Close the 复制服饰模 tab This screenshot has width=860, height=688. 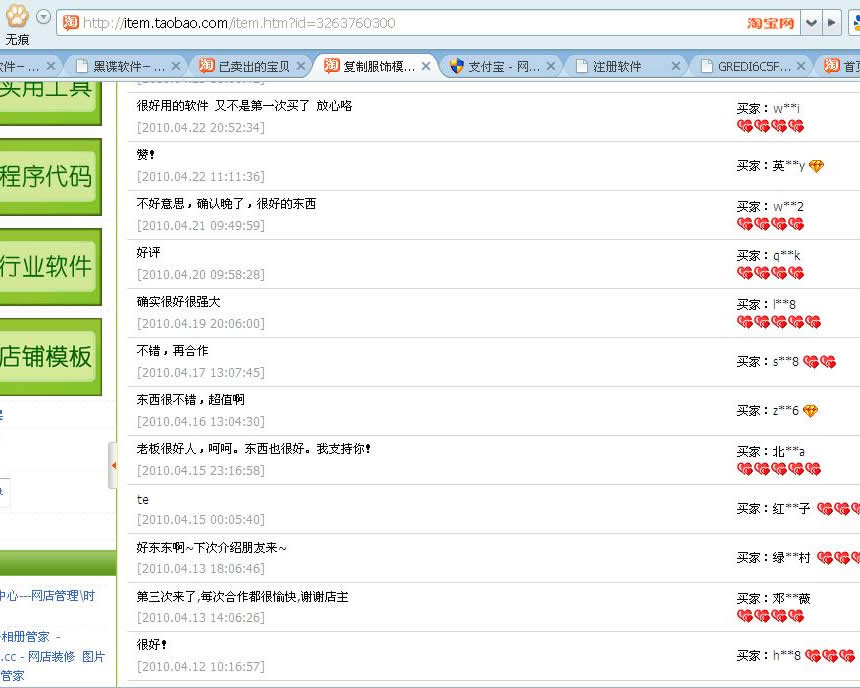pyautogui.click(x=426, y=66)
